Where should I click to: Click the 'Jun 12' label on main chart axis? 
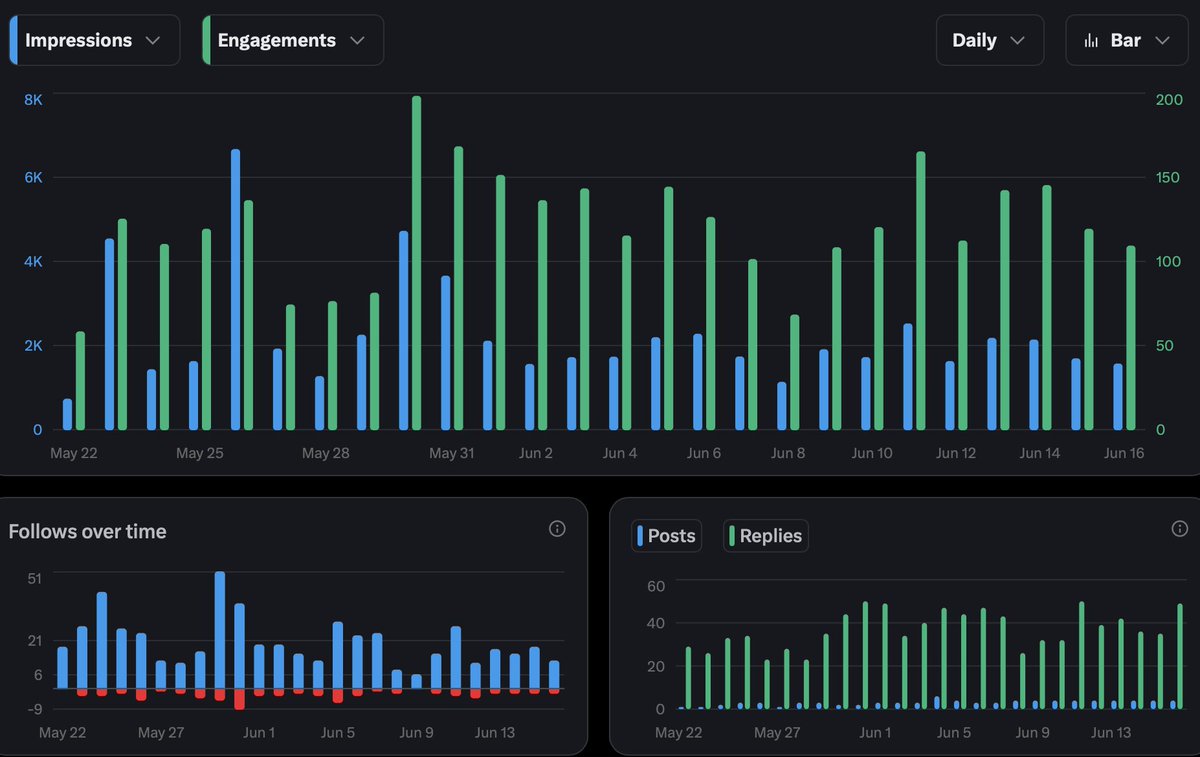[956, 453]
